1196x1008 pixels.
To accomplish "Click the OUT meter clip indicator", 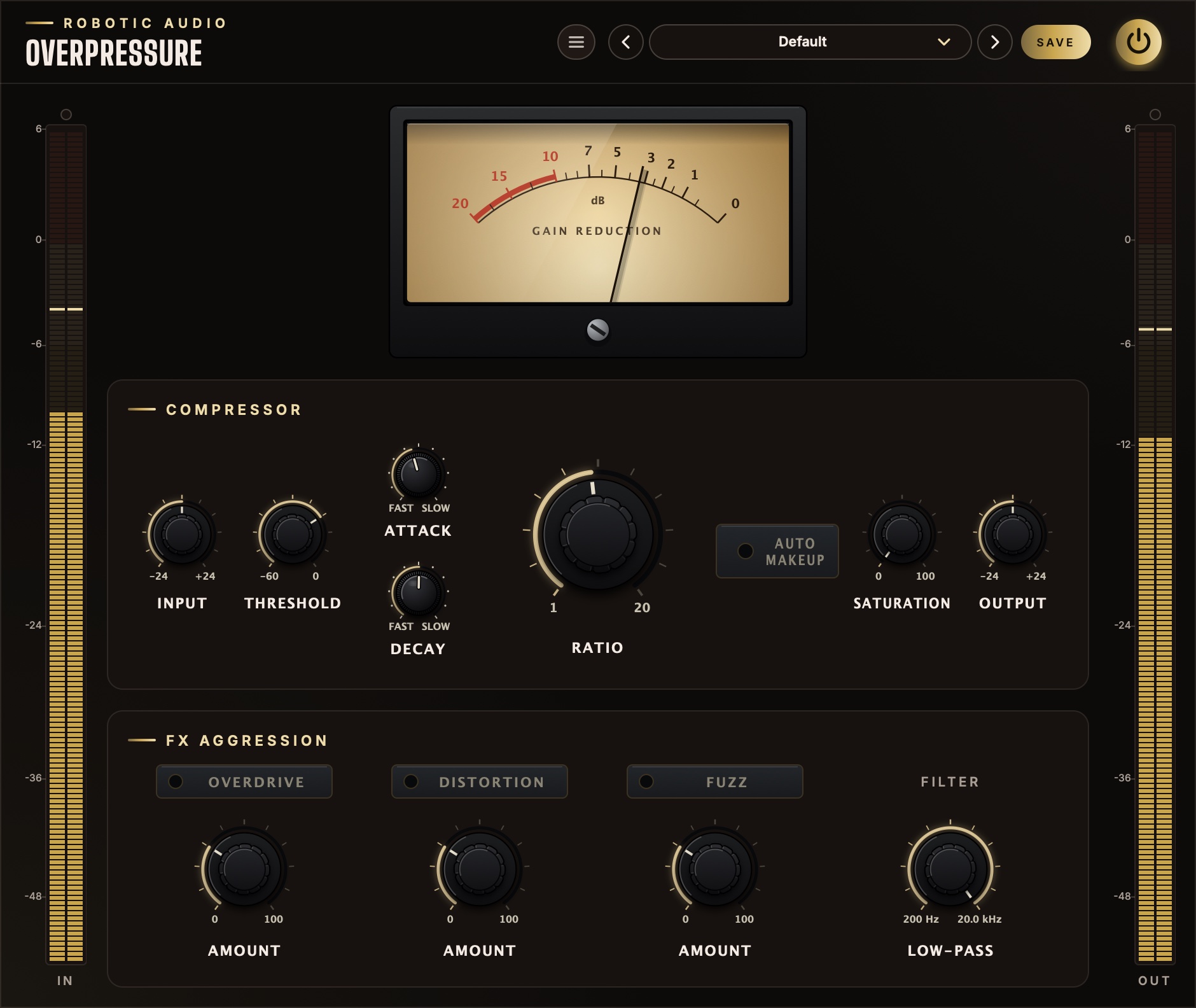I will tap(1155, 115).
